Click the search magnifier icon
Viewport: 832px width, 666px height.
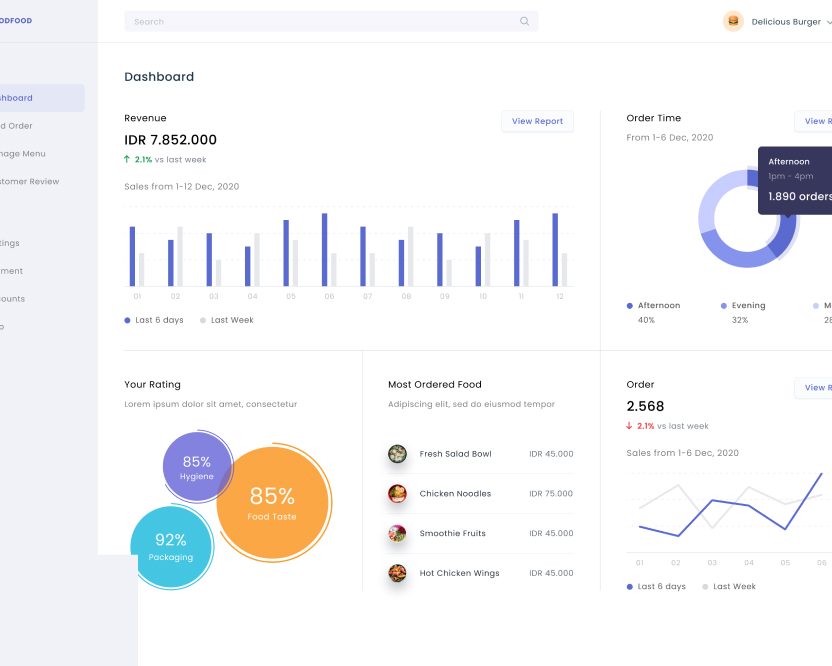[x=524, y=21]
